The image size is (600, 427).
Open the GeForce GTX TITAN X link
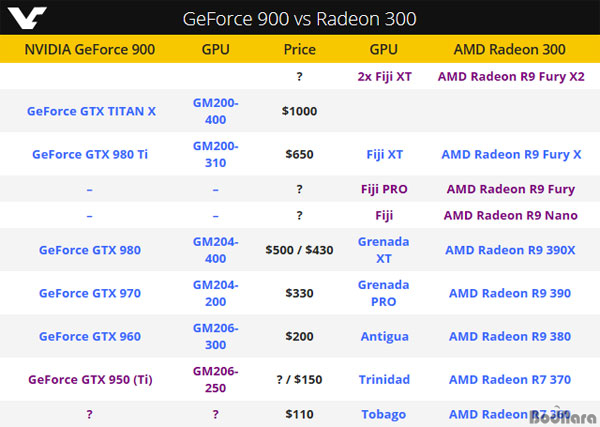coord(91,111)
